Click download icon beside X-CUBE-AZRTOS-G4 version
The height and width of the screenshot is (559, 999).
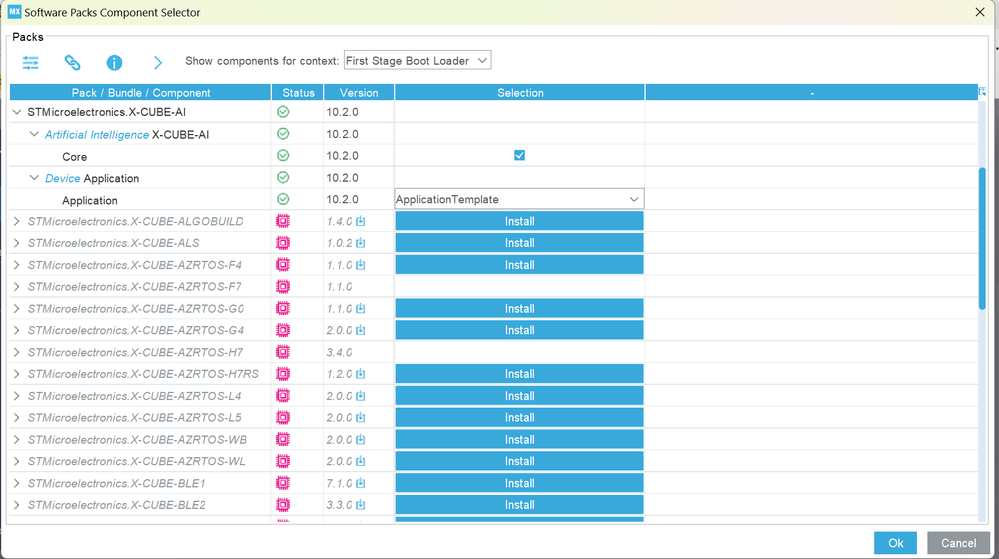361,330
